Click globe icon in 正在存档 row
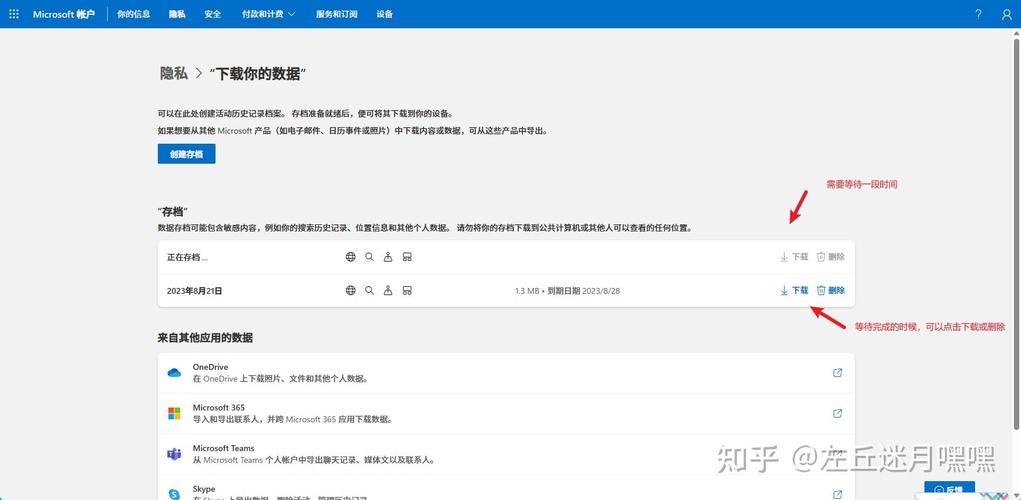 click(x=350, y=257)
